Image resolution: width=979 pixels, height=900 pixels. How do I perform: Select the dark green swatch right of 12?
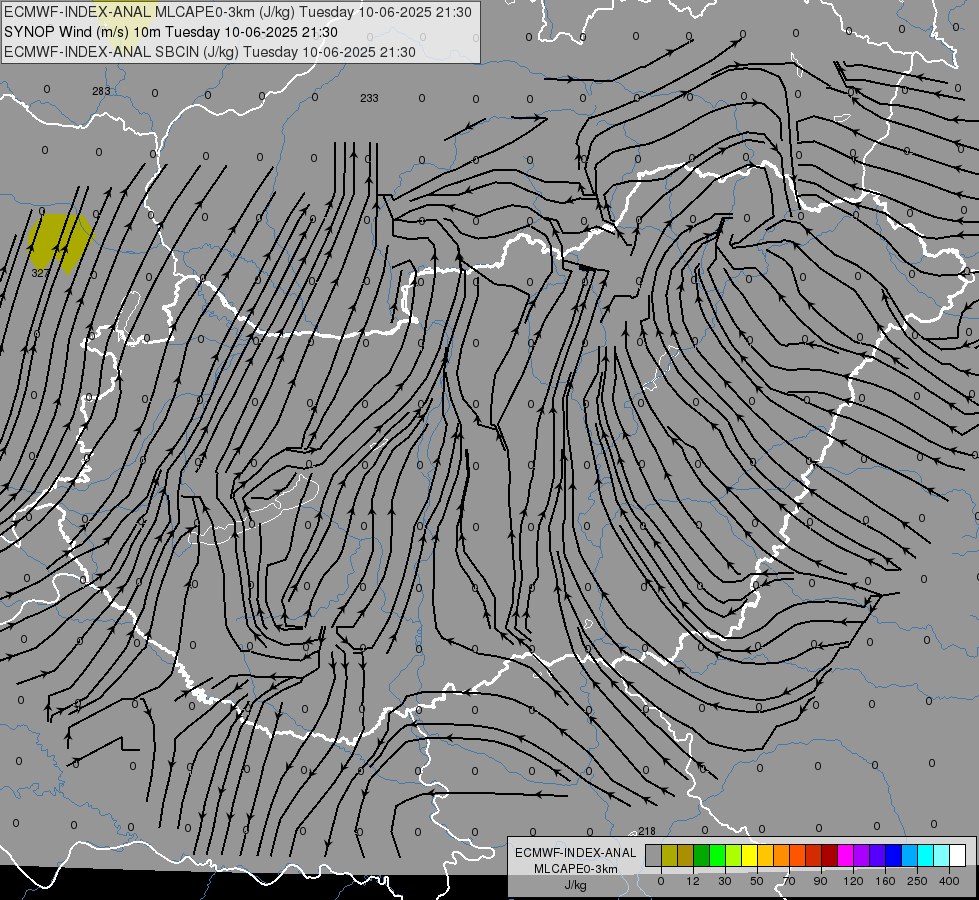(701, 855)
